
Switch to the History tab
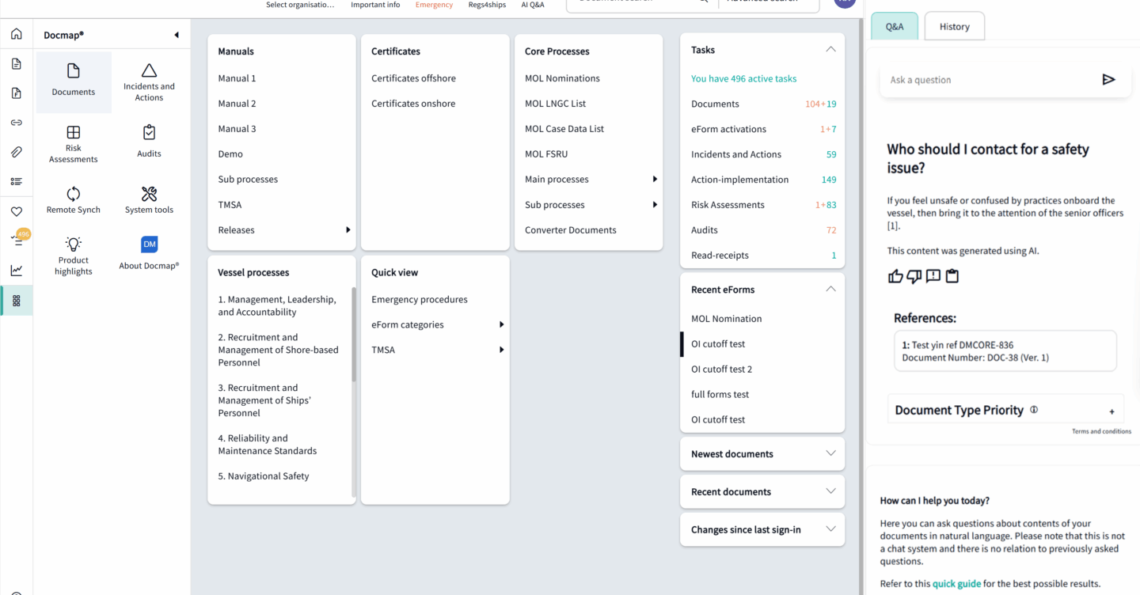click(954, 27)
